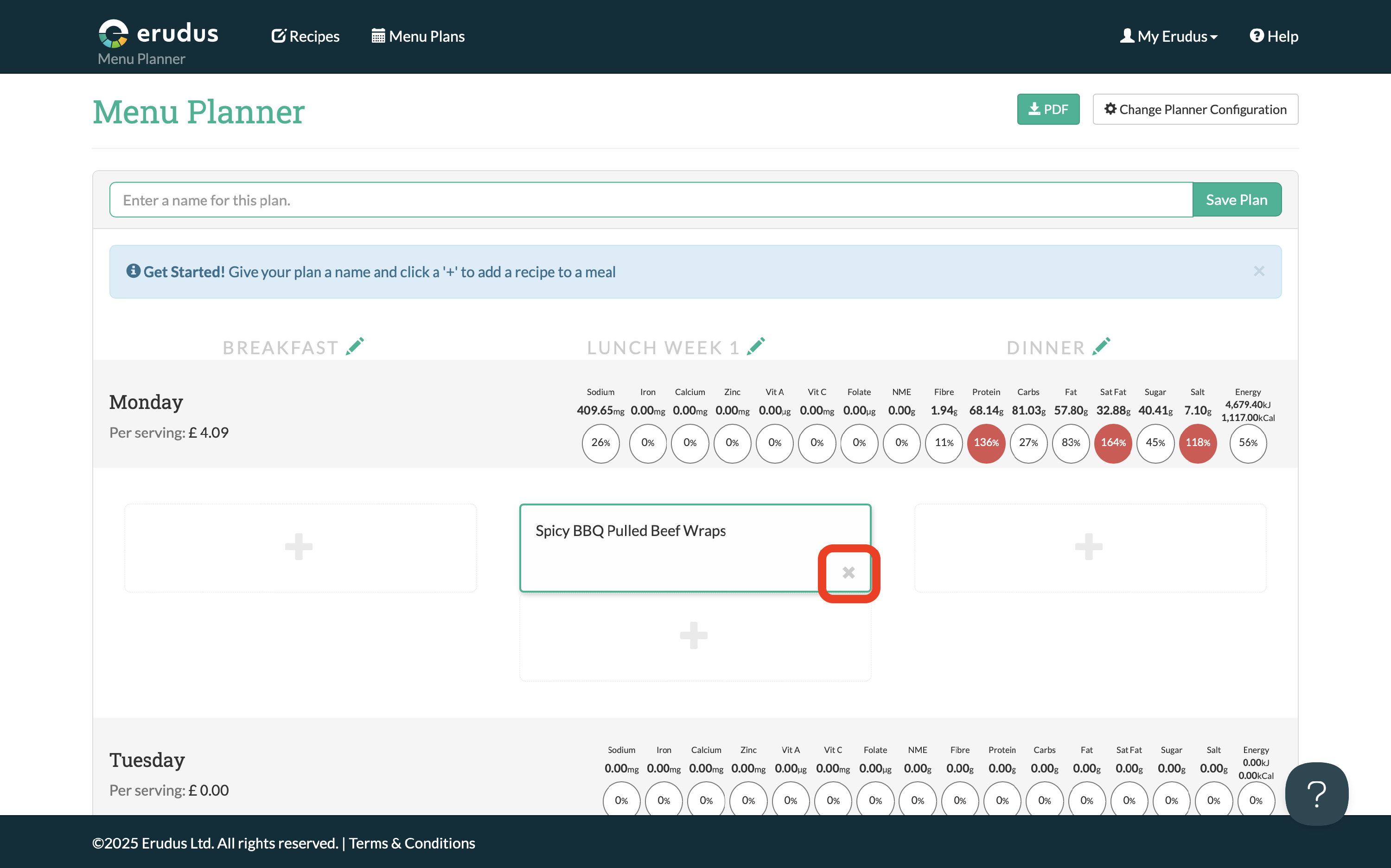Image resolution: width=1391 pixels, height=868 pixels.
Task: Go to Menu Plans
Action: (418, 36)
